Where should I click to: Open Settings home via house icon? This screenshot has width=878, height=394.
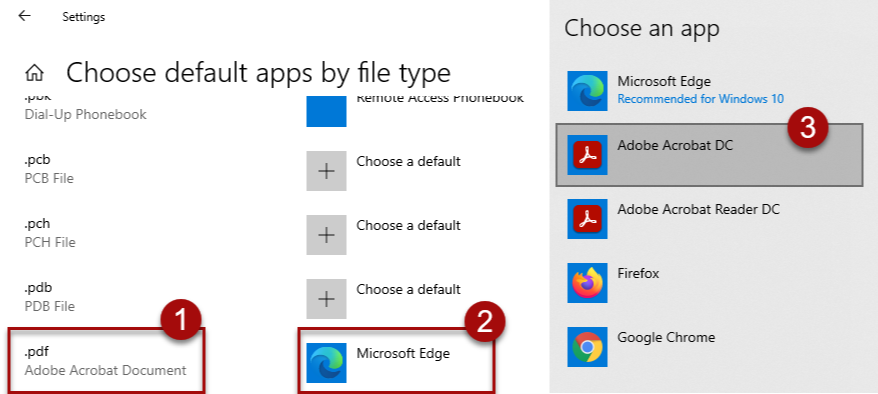point(35,73)
